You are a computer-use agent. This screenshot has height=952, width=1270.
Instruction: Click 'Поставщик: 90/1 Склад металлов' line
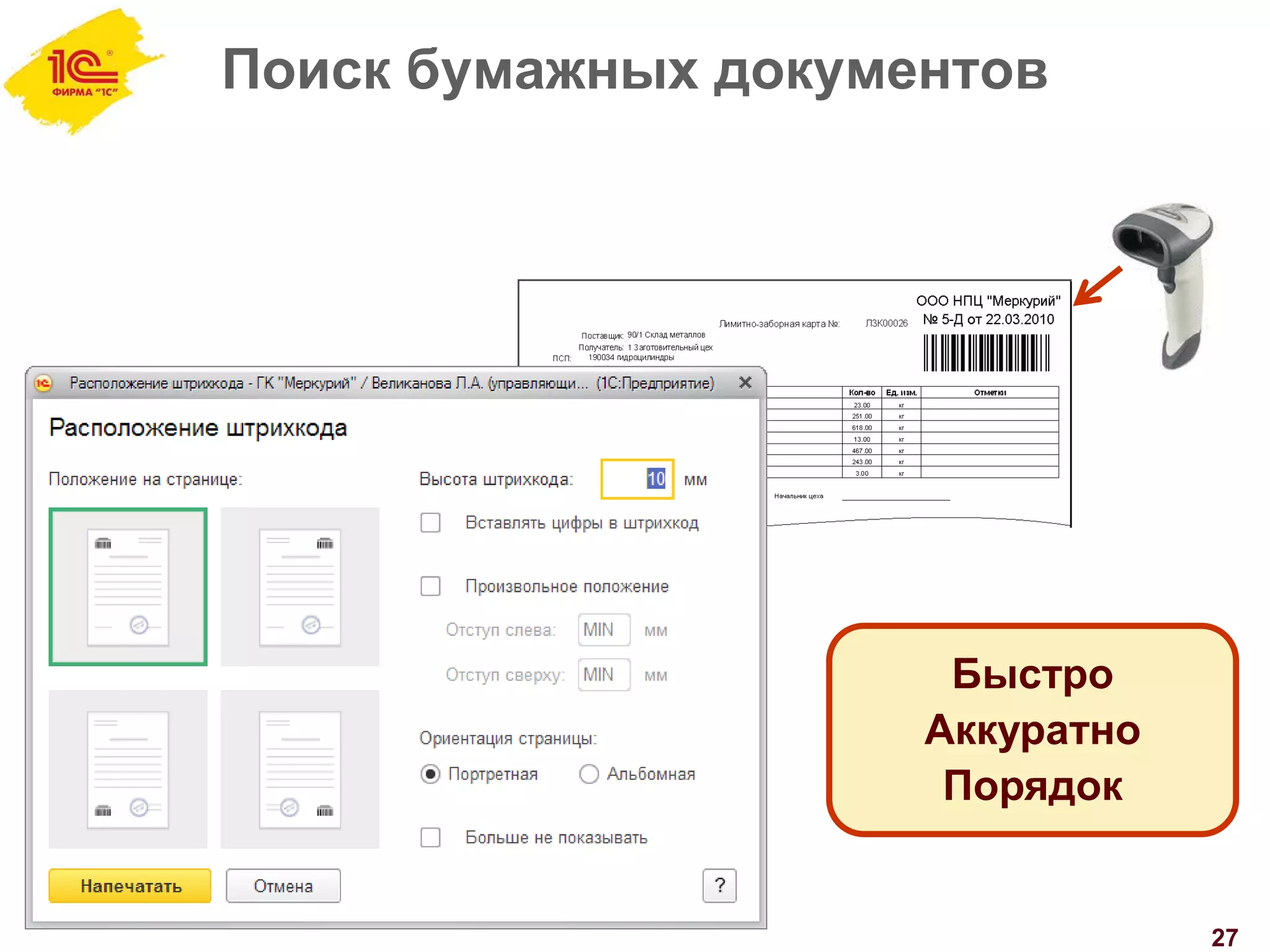(x=643, y=335)
